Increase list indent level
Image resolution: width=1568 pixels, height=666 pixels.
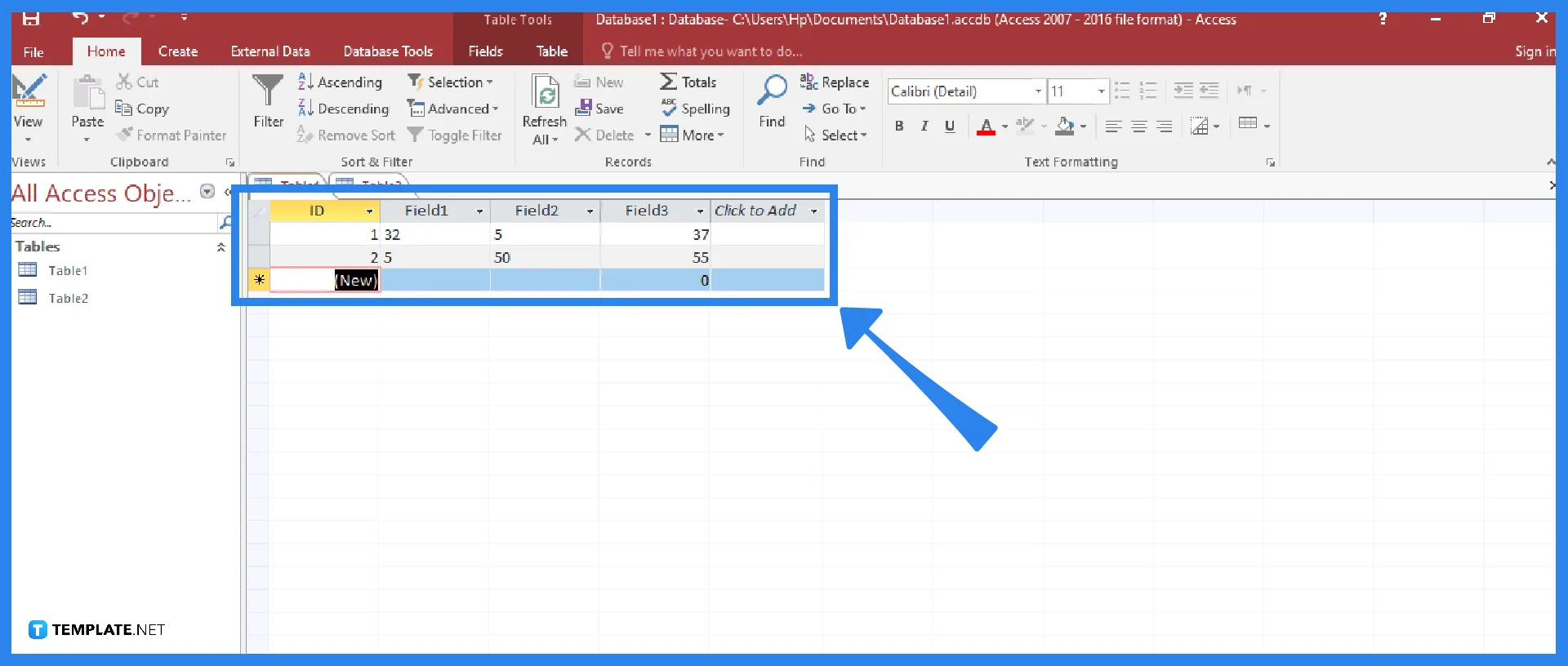tap(1209, 91)
